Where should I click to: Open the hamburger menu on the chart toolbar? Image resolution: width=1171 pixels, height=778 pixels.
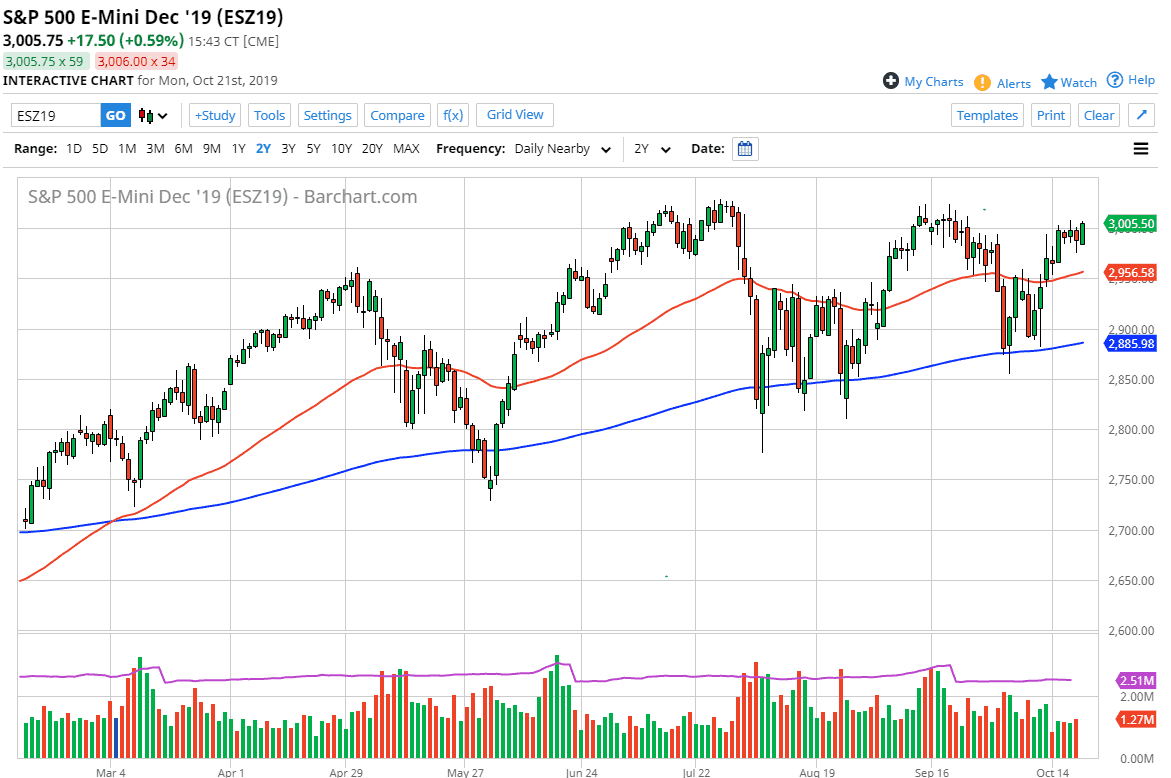pyautogui.click(x=1141, y=148)
